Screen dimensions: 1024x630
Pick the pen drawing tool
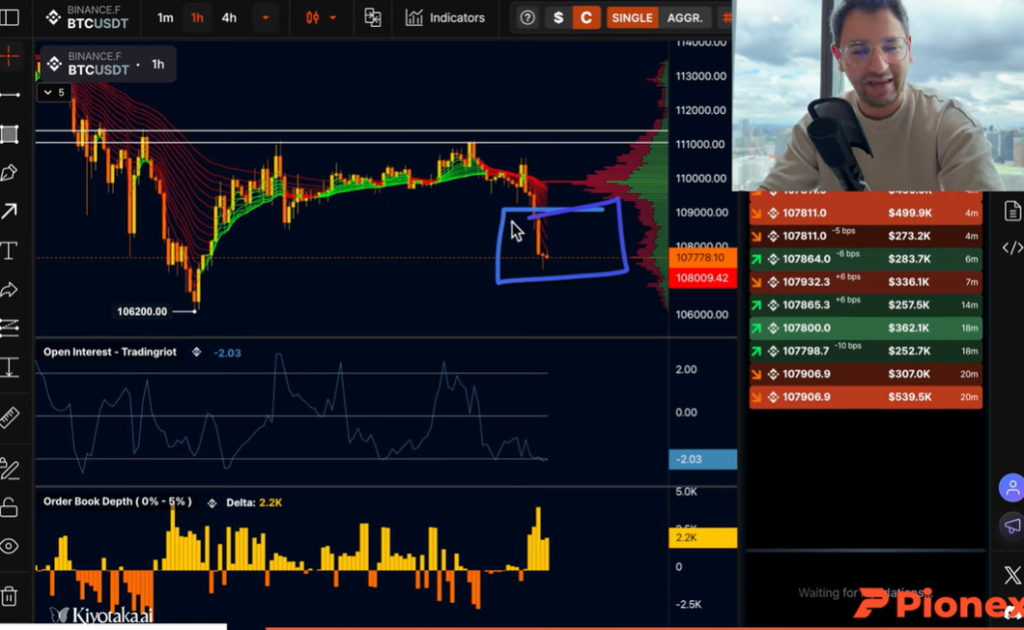point(9,173)
